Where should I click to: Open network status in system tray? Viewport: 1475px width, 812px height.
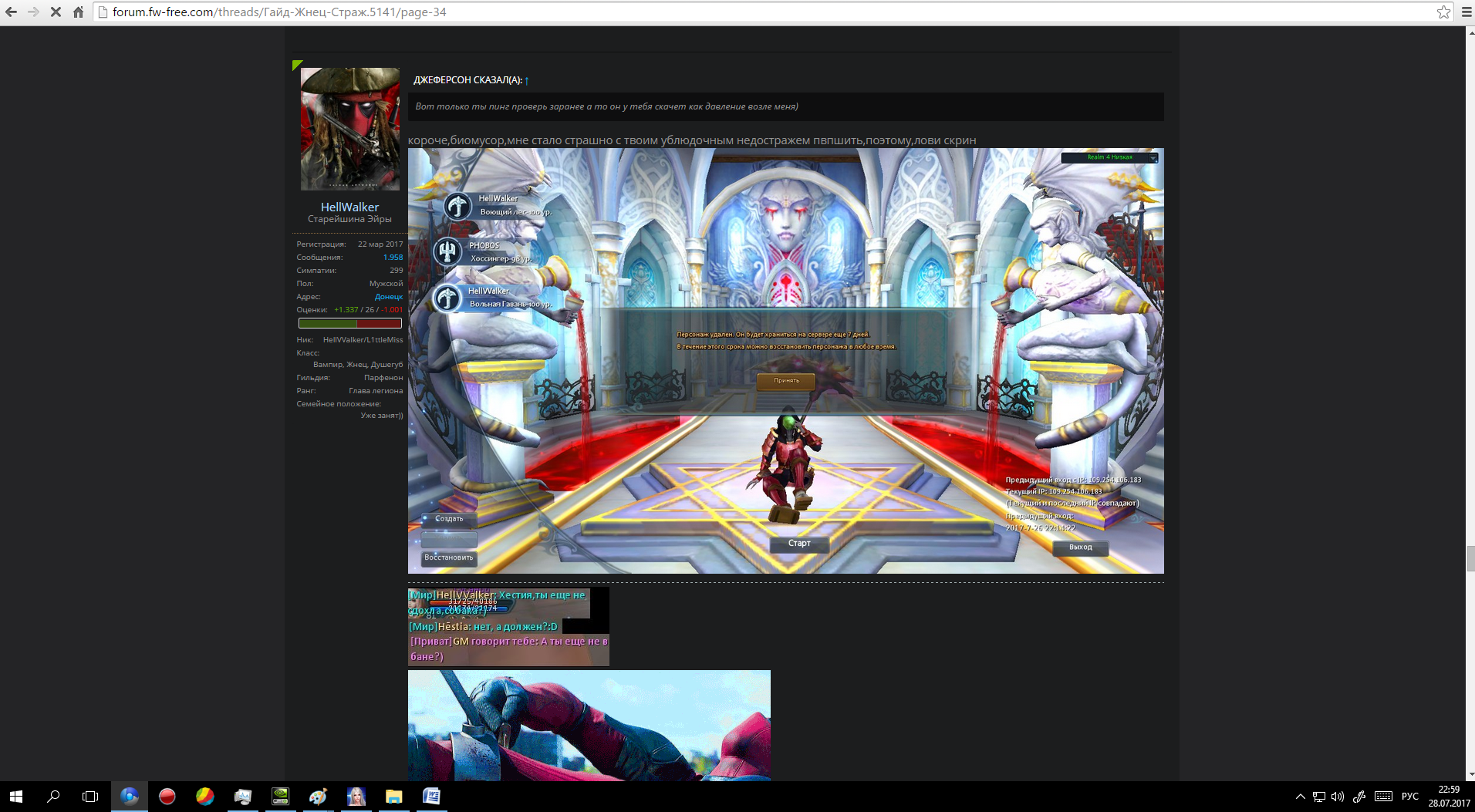click(x=1319, y=797)
